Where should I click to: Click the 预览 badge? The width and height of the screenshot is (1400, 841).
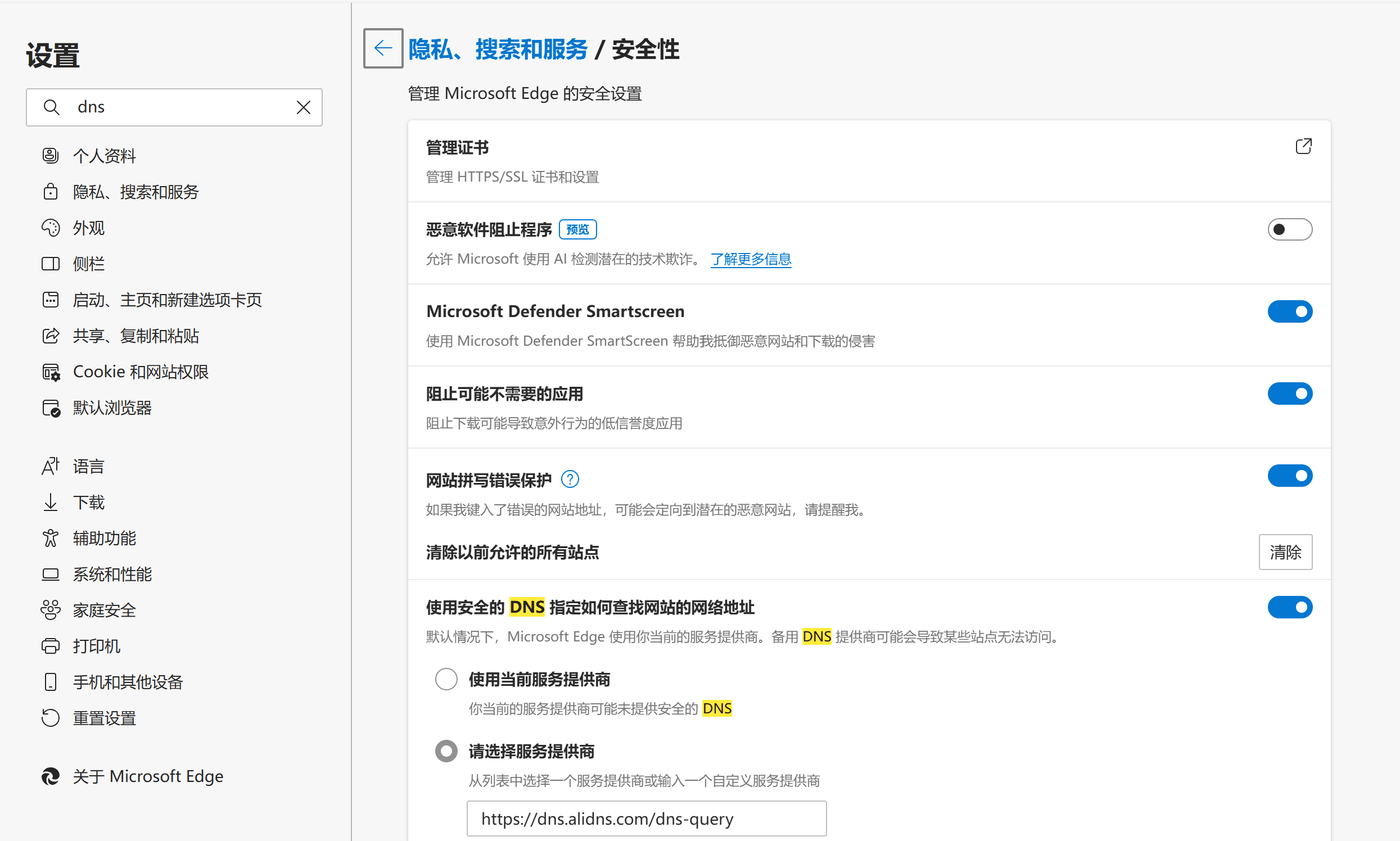pos(577,229)
